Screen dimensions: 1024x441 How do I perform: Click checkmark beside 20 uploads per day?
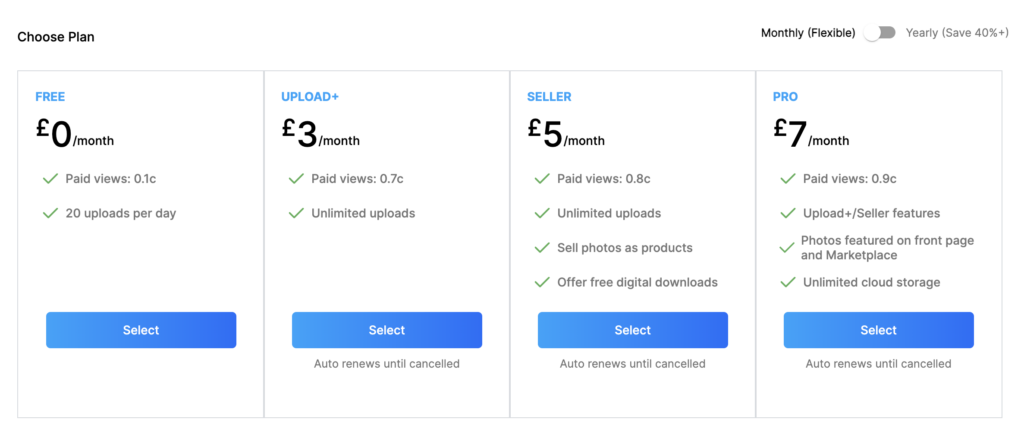(50, 213)
